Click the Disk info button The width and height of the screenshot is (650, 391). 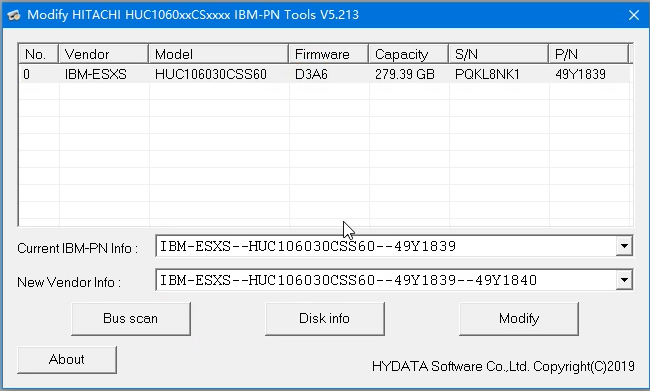pyautogui.click(x=325, y=318)
